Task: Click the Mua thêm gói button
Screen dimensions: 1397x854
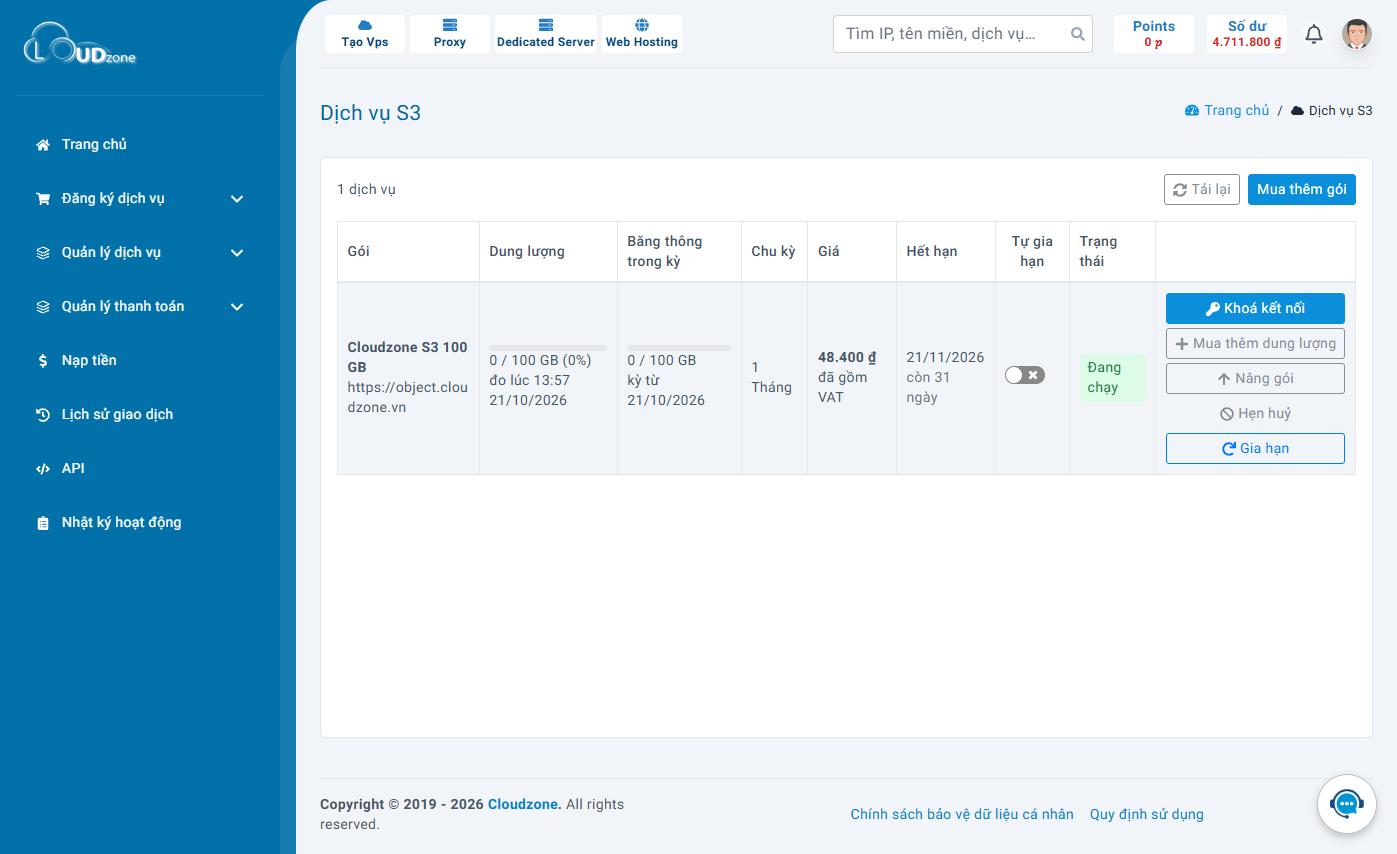Action: 1302,189
